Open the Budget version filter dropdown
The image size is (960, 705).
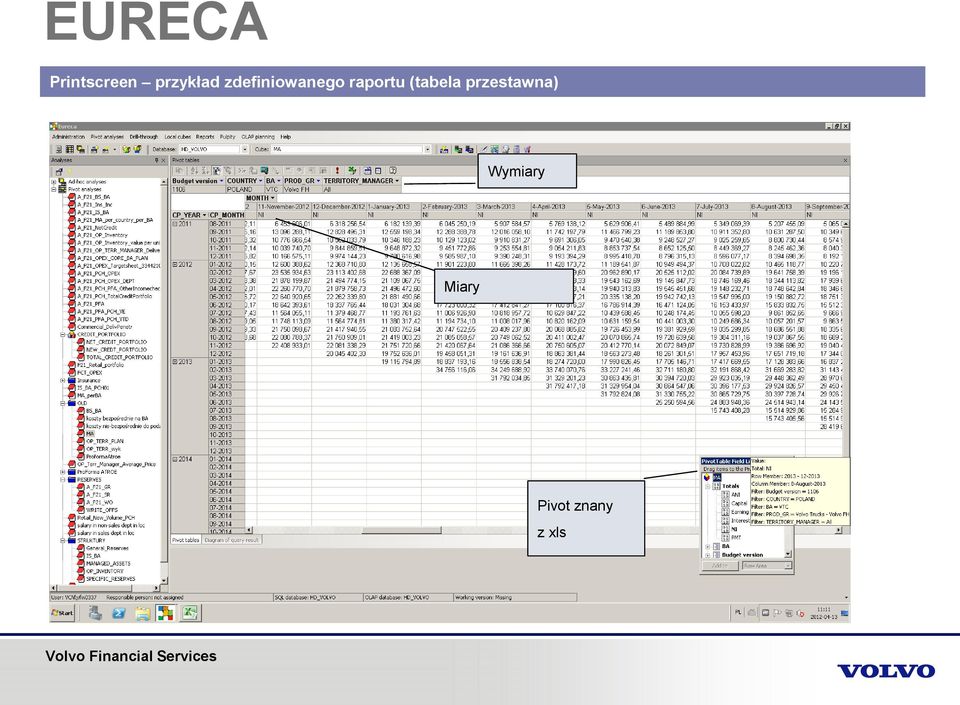[222, 181]
